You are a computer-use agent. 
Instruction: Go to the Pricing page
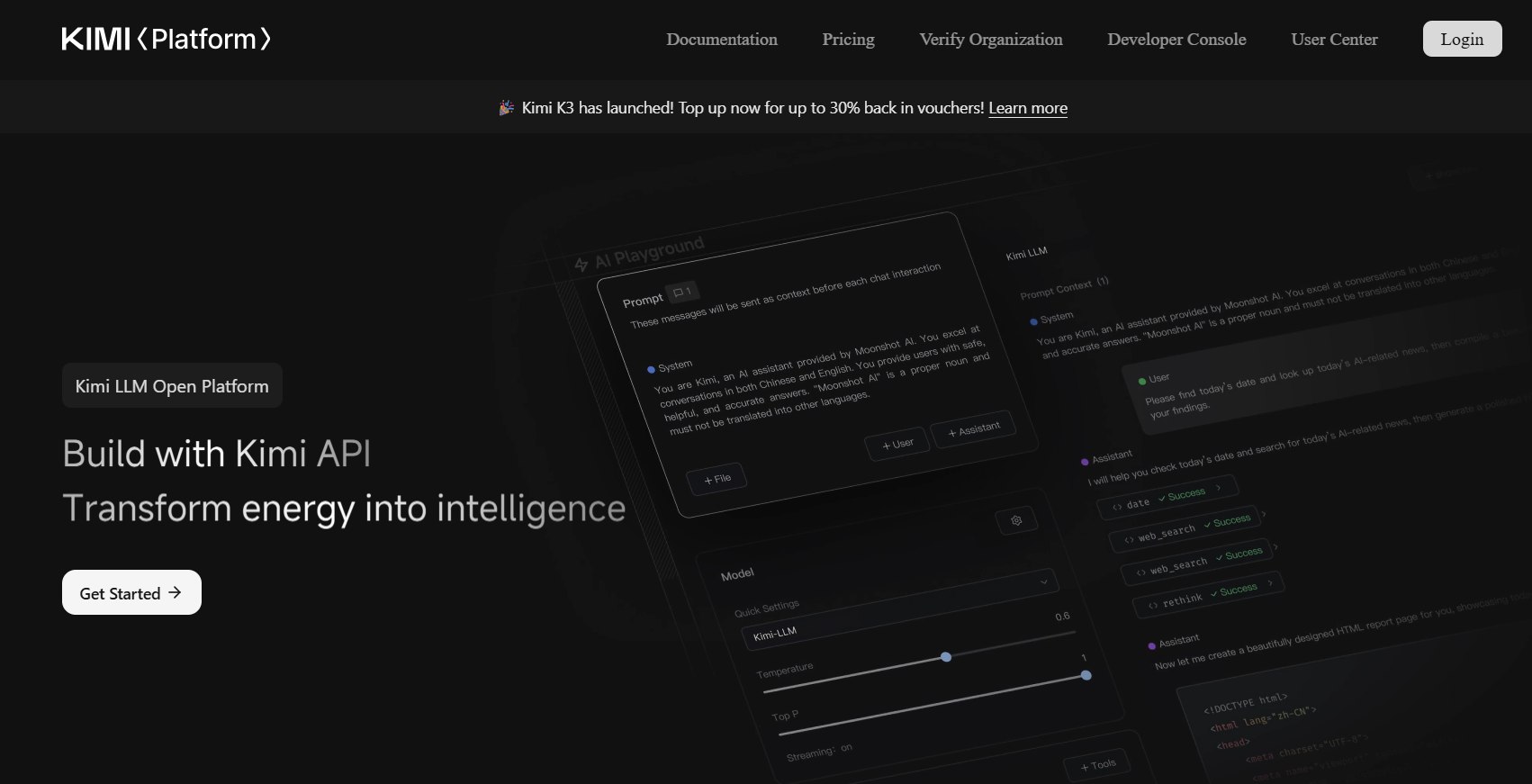[848, 39]
